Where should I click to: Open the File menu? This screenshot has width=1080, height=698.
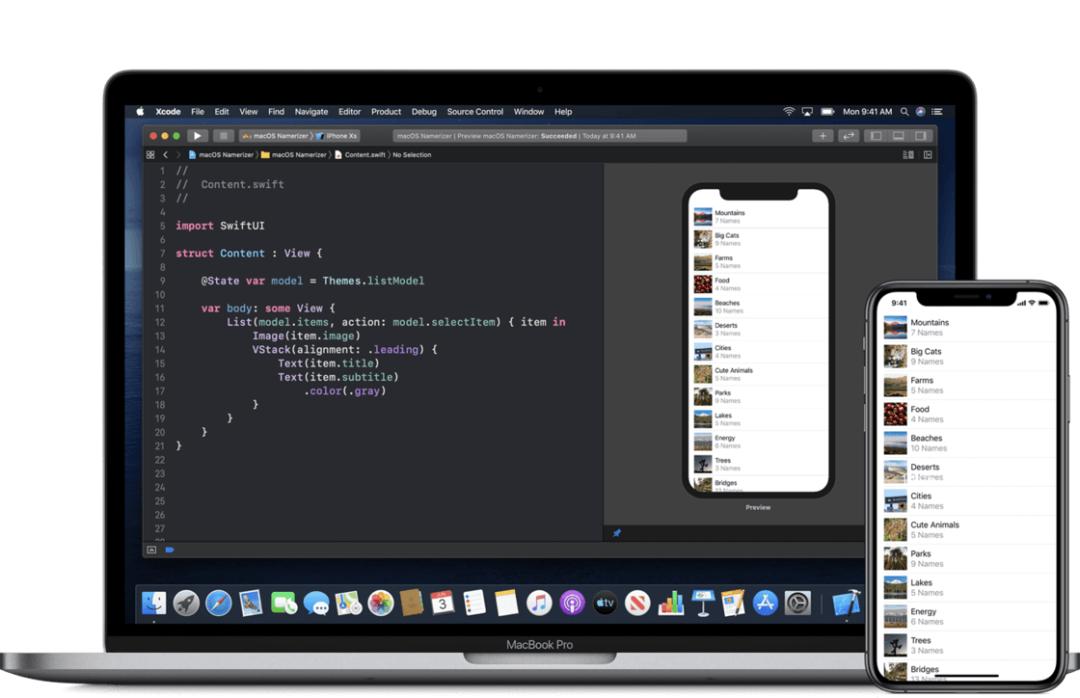pyautogui.click(x=198, y=112)
